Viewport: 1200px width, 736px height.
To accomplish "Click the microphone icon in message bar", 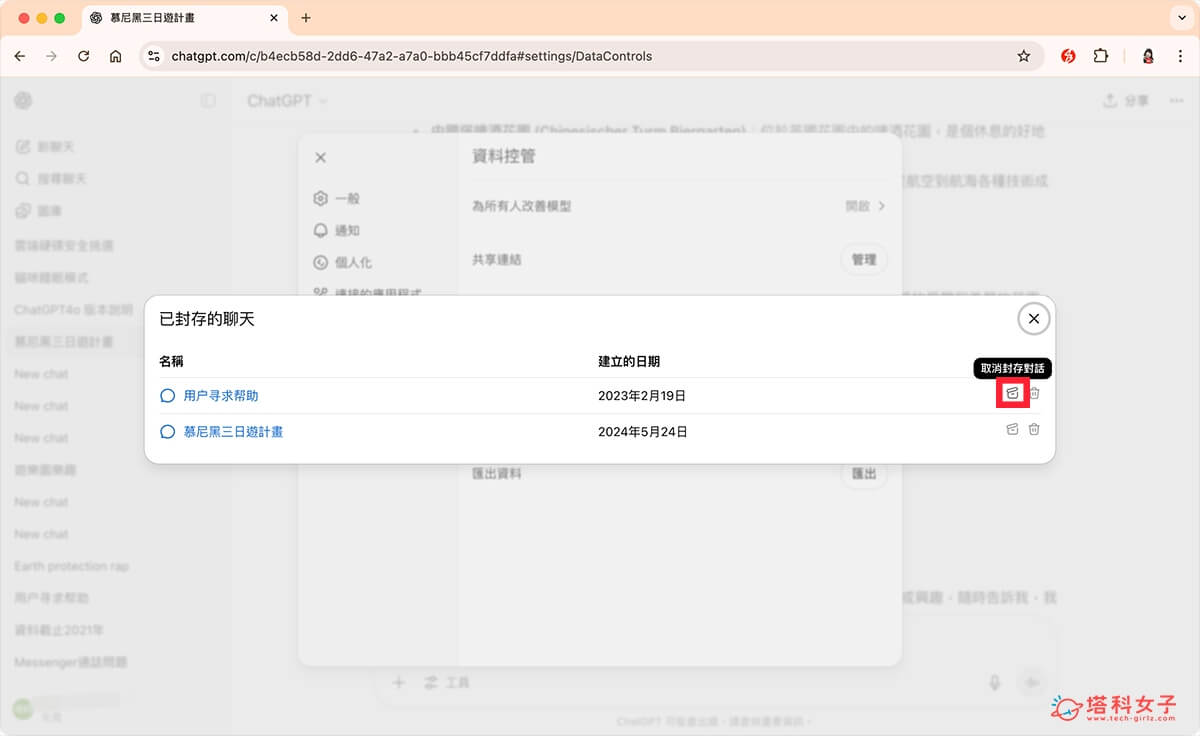I will point(992,683).
